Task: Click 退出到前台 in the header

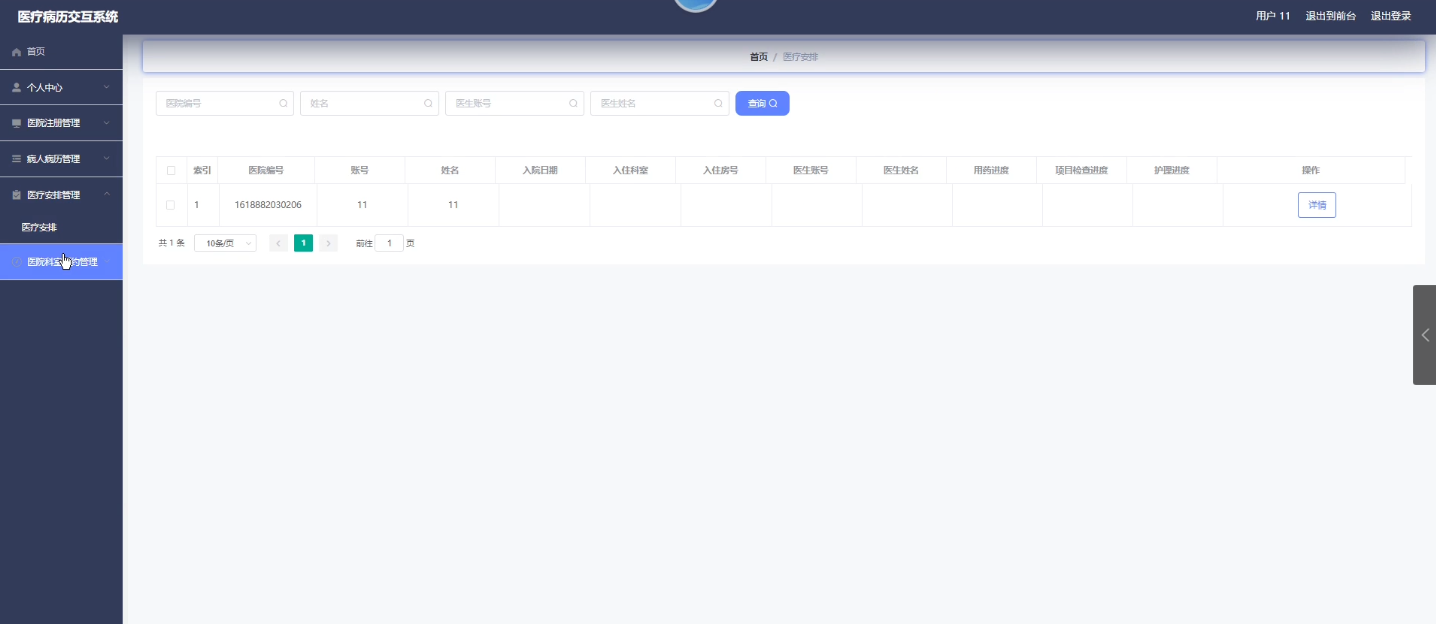Action: click(x=1331, y=16)
